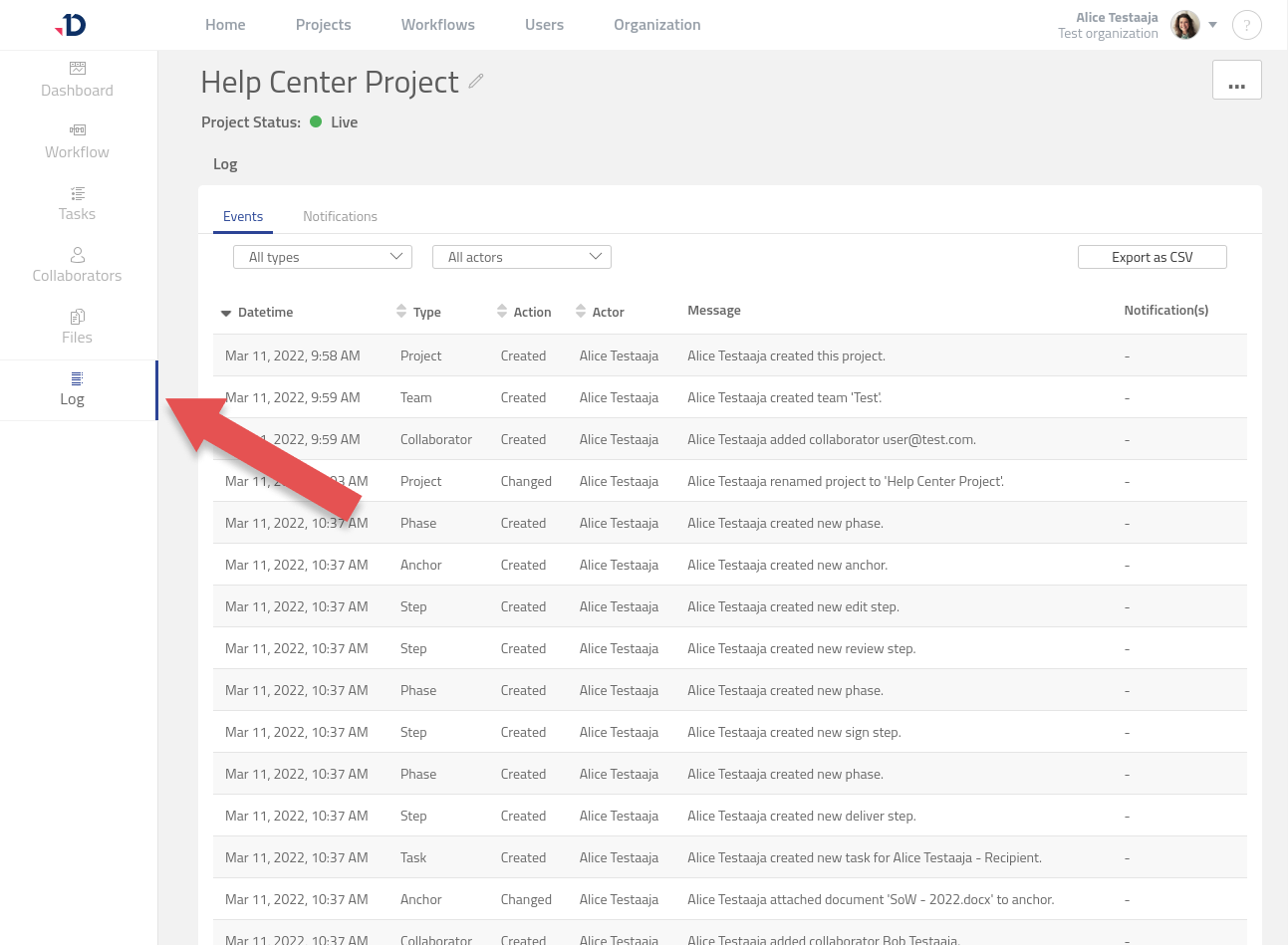This screenshot has height=945, width=1288.
Task: Open the help question mark icon
Action: pos(1246,25)
